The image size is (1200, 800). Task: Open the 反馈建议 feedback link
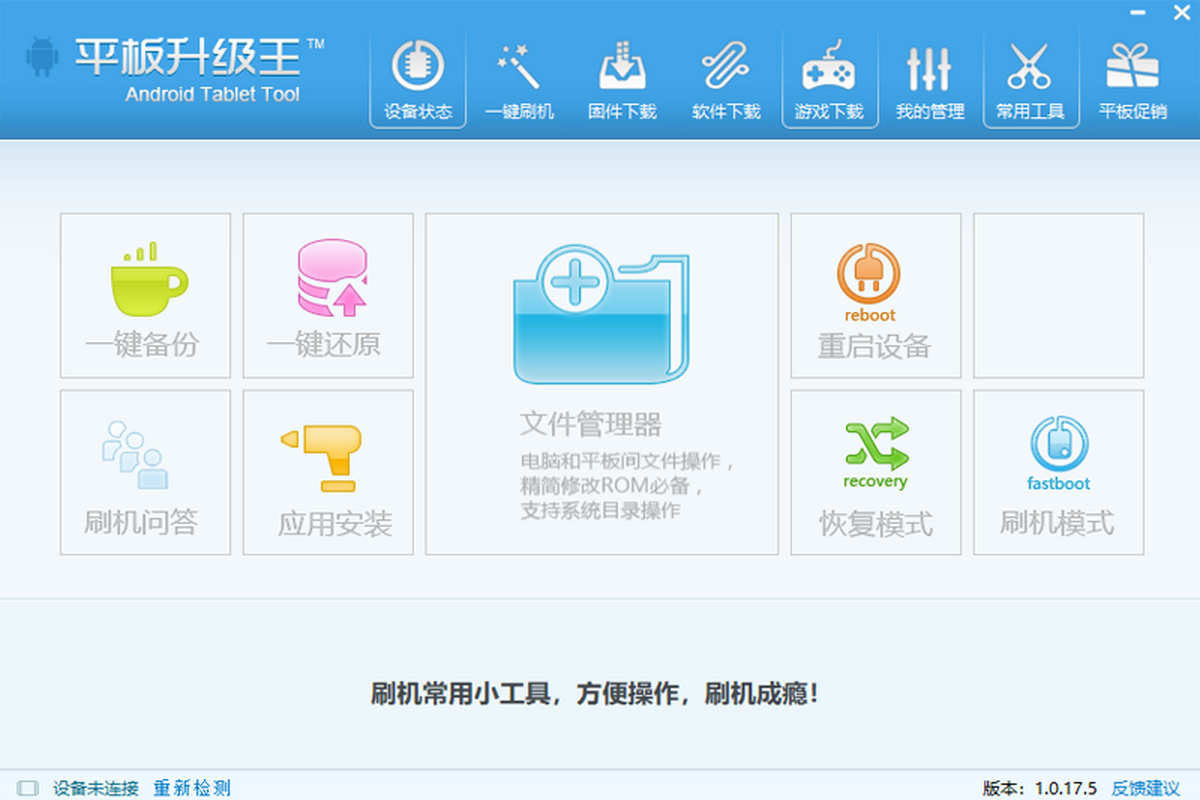(x=1146, y=788)
